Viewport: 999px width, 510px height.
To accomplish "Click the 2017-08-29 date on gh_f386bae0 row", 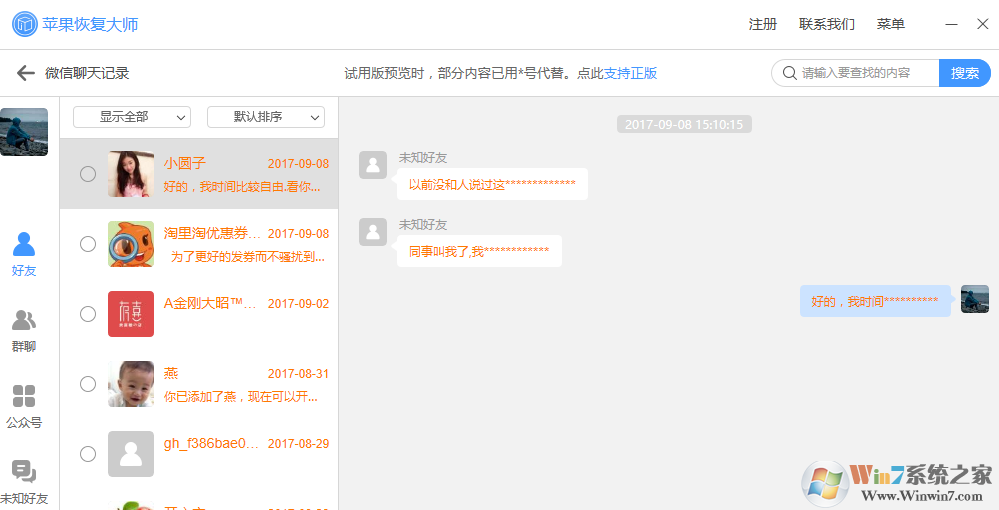I will click(298, 444).
